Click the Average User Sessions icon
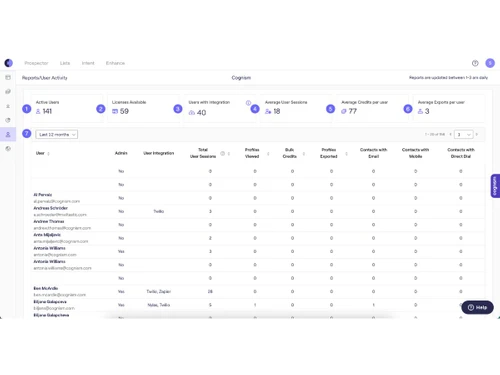500x375 pixels. (x=268, y=111)
